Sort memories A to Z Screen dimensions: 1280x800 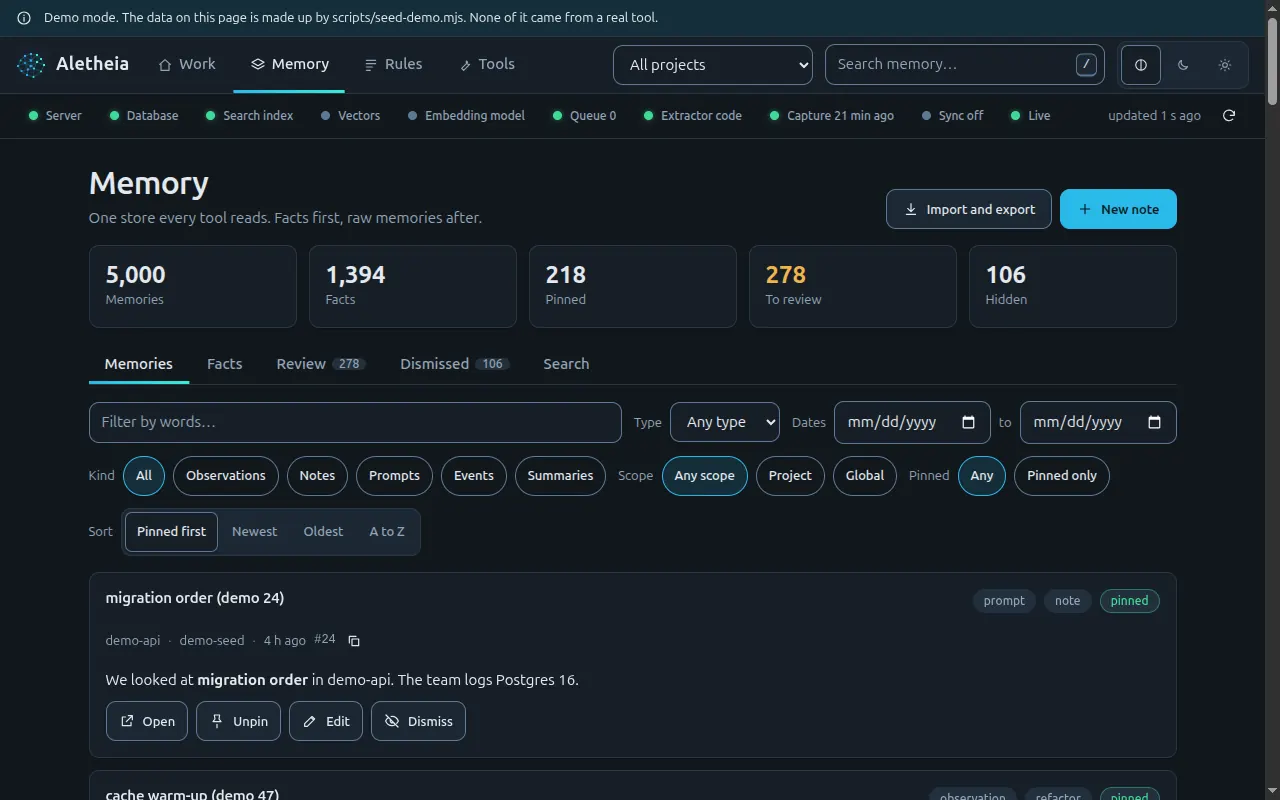coord(387,532)
